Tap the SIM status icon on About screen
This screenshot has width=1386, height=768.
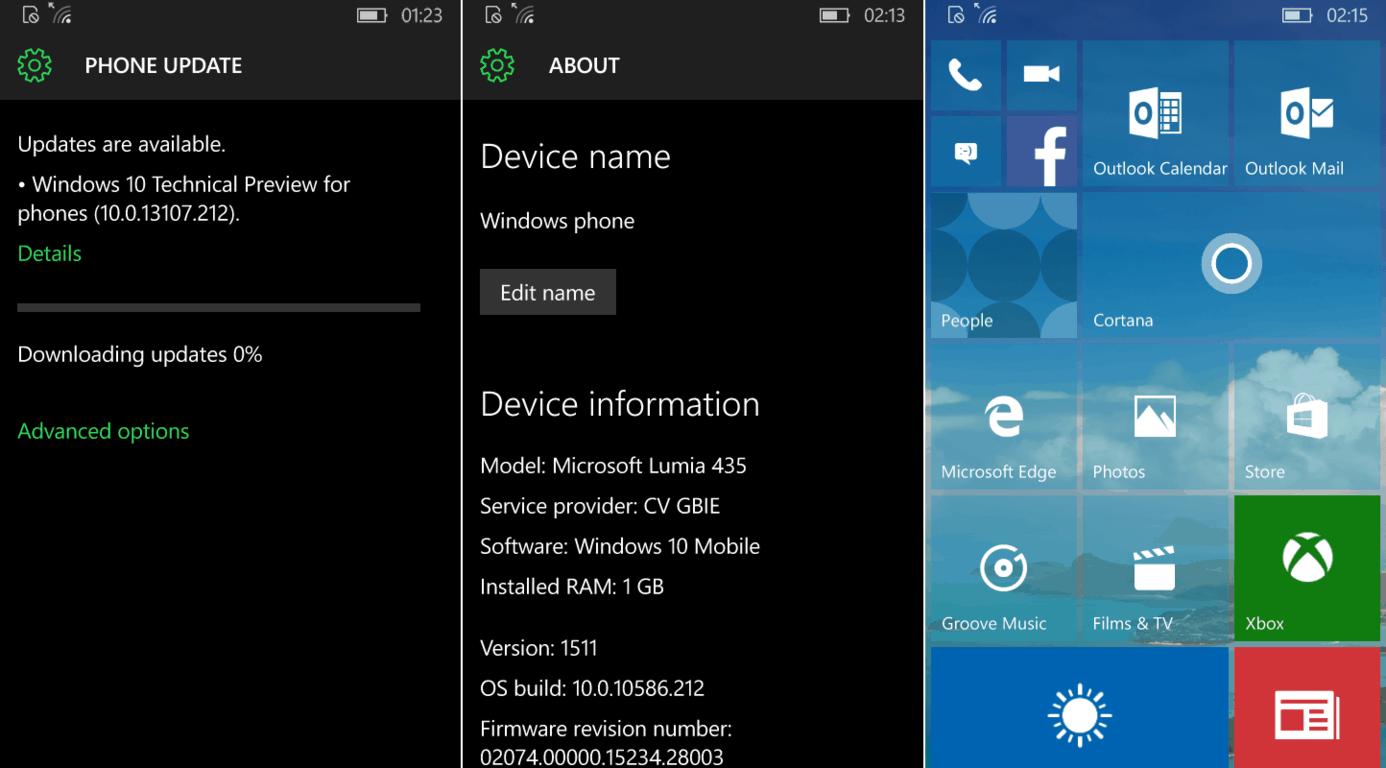(493, 15)
